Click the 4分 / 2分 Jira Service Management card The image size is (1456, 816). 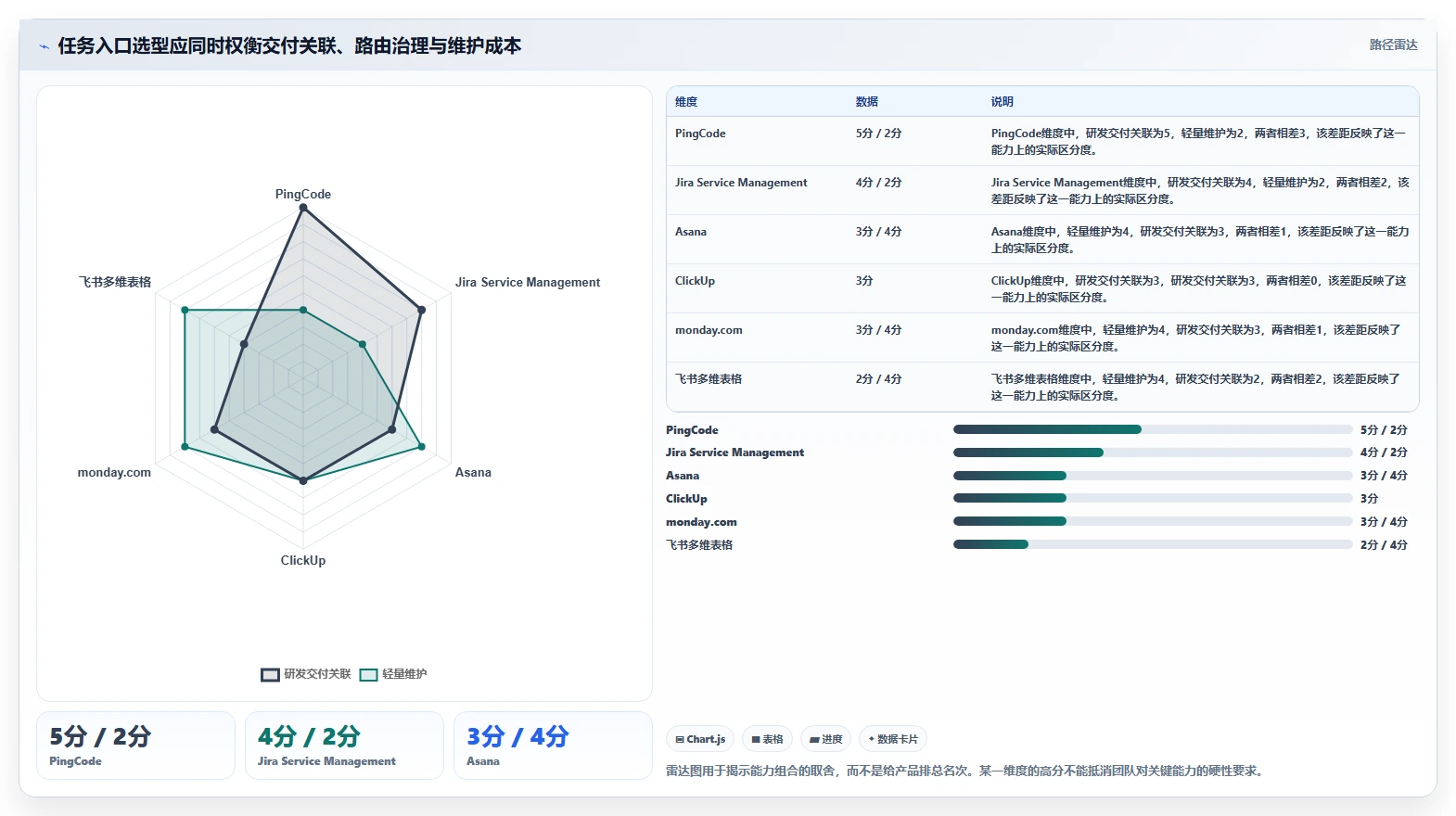coord(344,746)
